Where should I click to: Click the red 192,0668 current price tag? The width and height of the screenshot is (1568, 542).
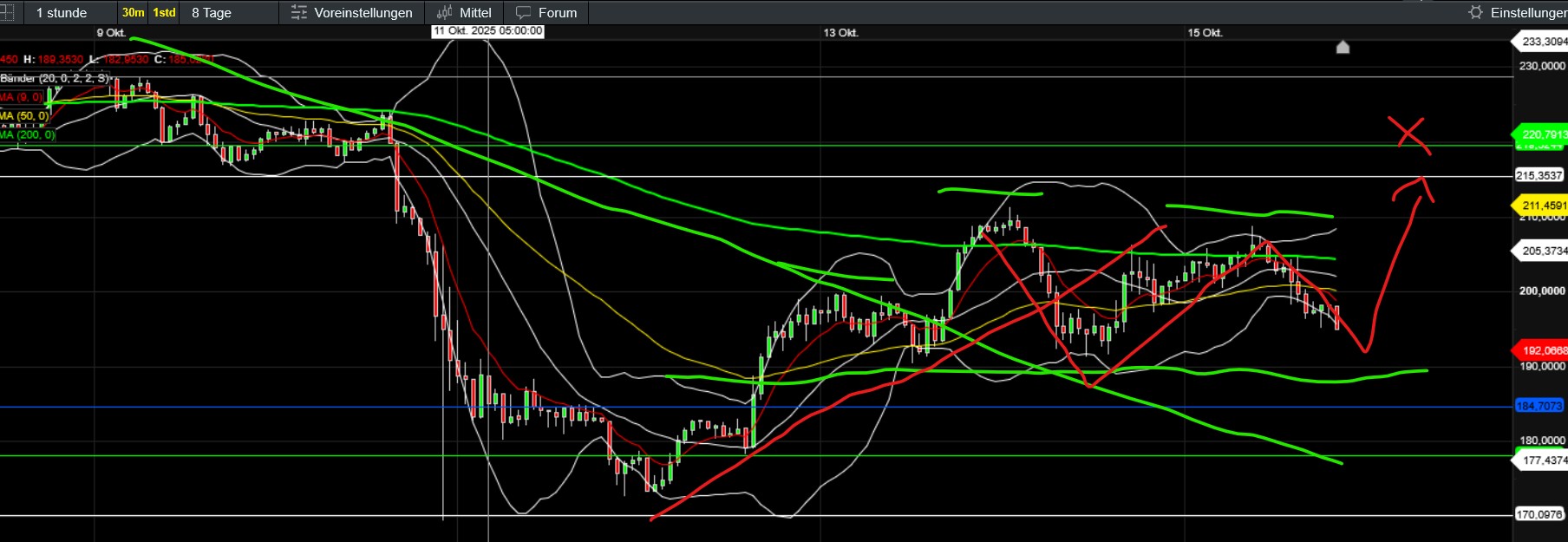click(1542, 350)
